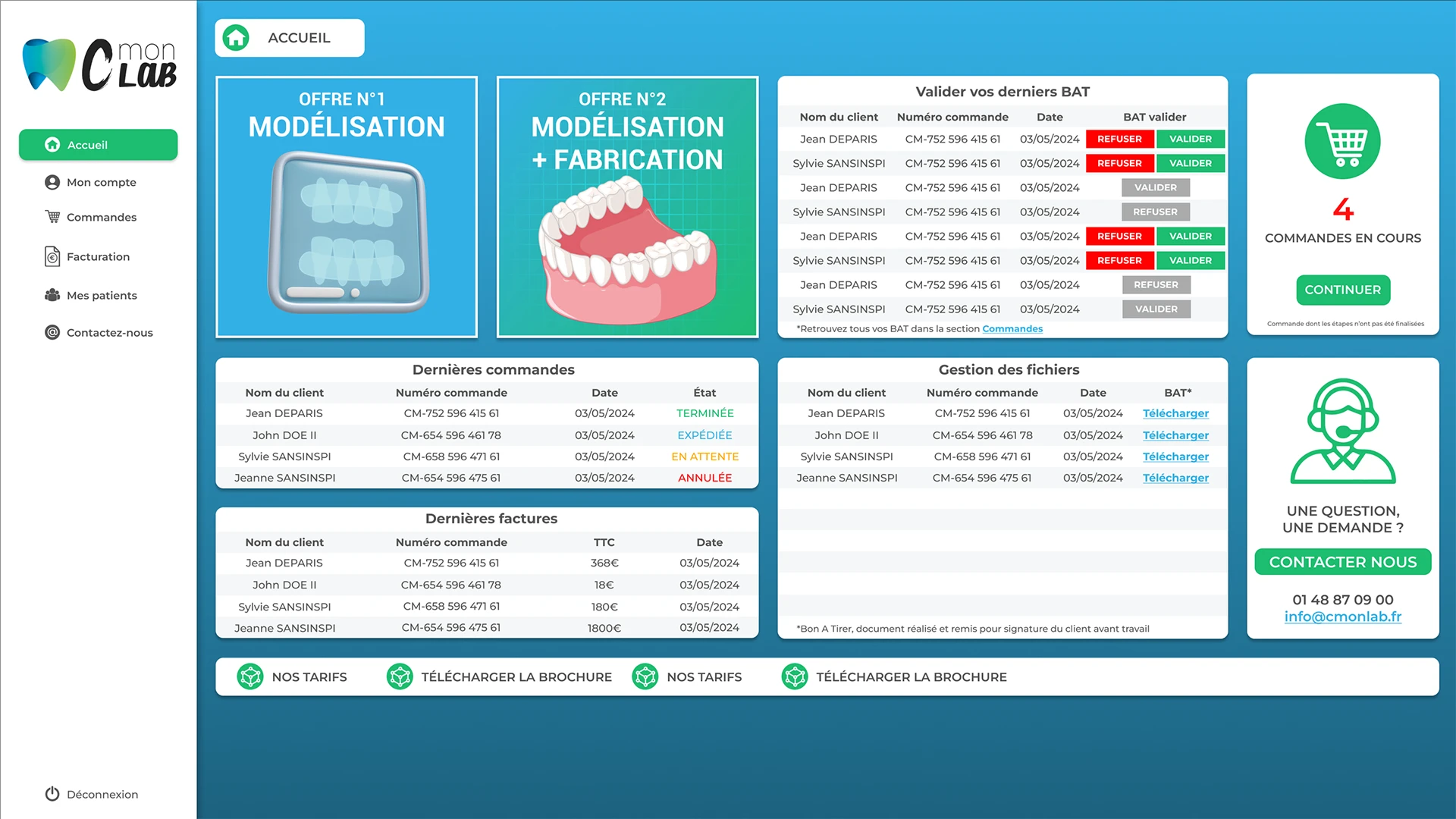
Task: Click the Facturation document icon in sidebar
Action: tap(52, 256)
